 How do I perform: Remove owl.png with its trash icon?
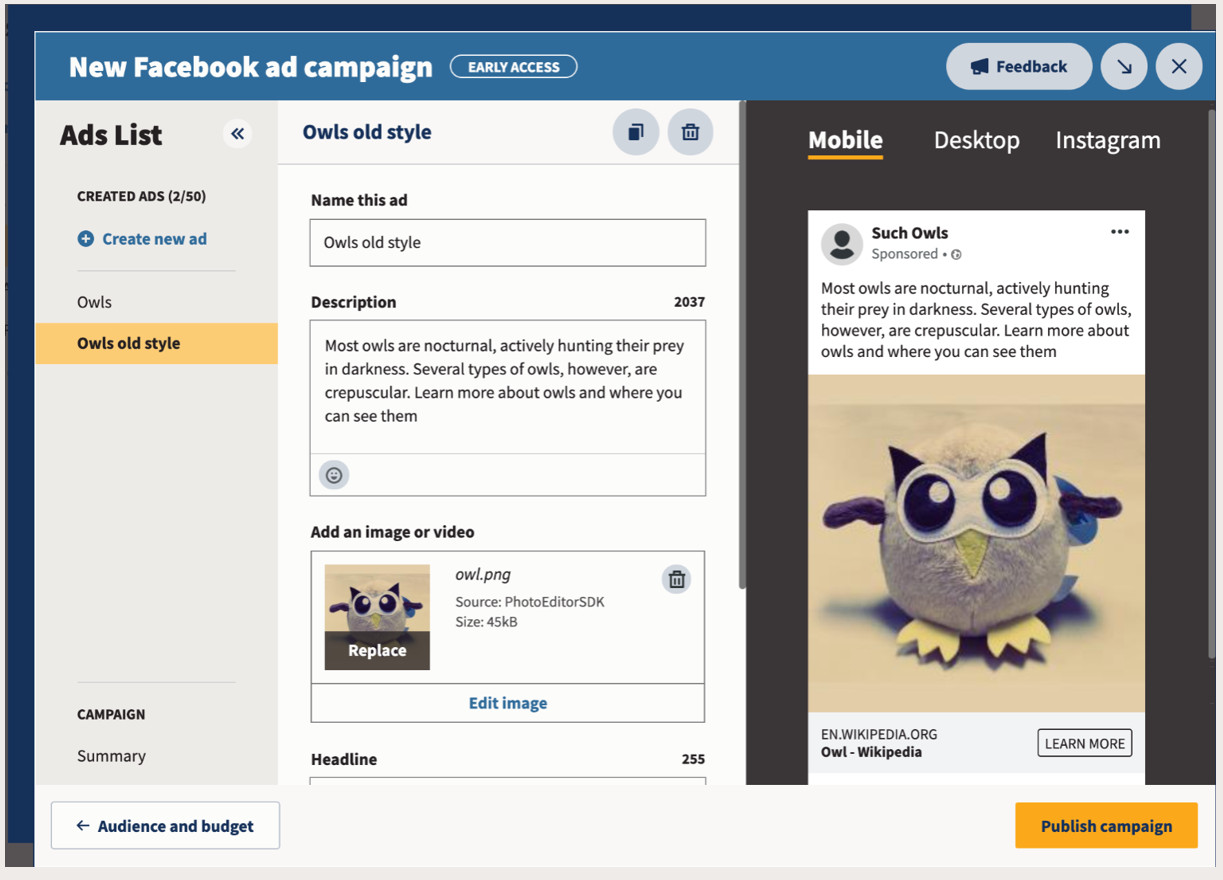point(677,579)
